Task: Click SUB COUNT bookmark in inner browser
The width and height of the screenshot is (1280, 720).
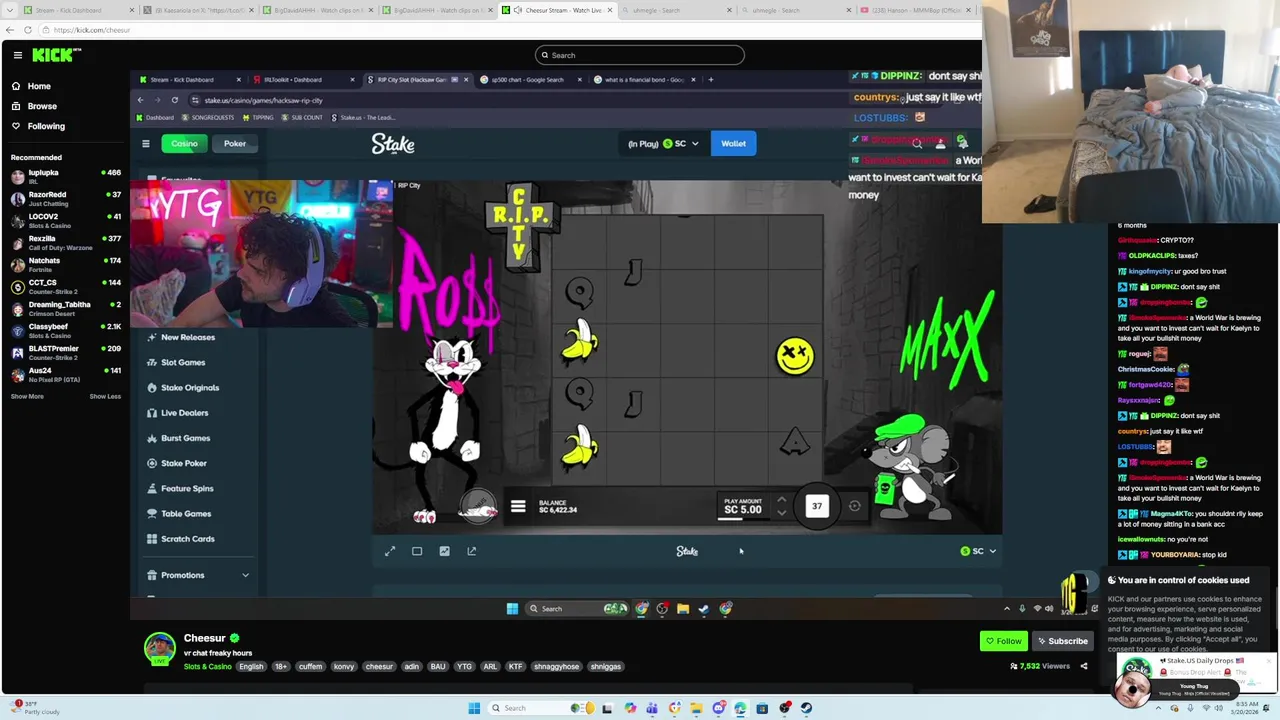Action: click(x=301, y=118)
